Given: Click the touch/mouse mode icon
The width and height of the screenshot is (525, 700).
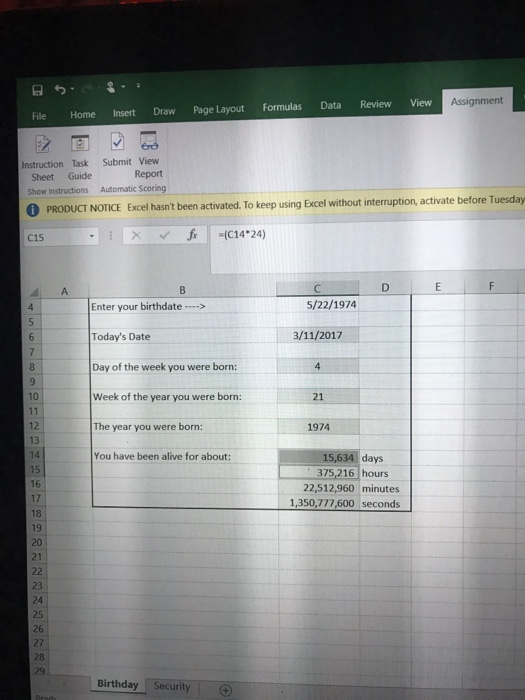Looking at the screenshot, I should [x=111, y=87].
